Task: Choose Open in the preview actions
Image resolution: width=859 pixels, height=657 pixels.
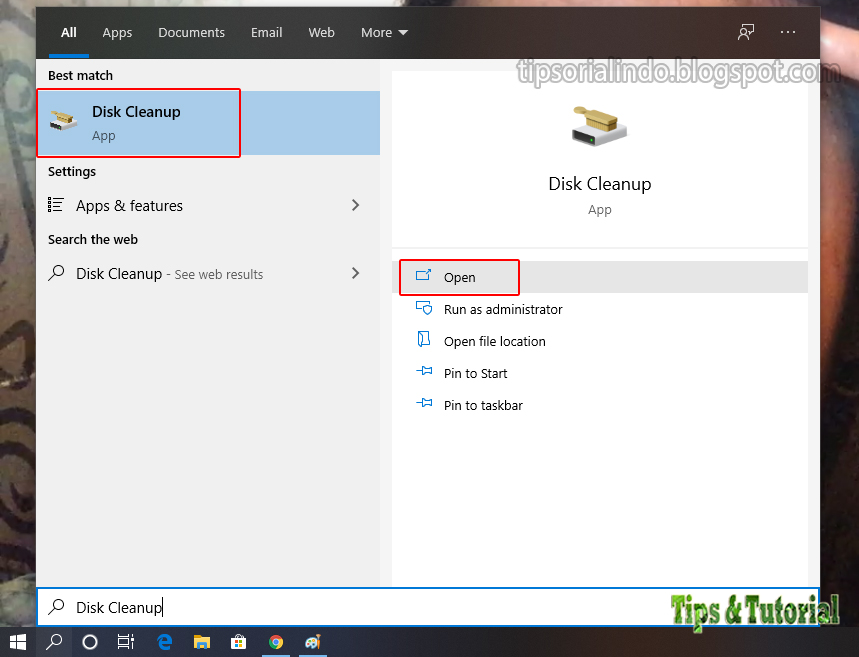Action: tap(599, 277)
